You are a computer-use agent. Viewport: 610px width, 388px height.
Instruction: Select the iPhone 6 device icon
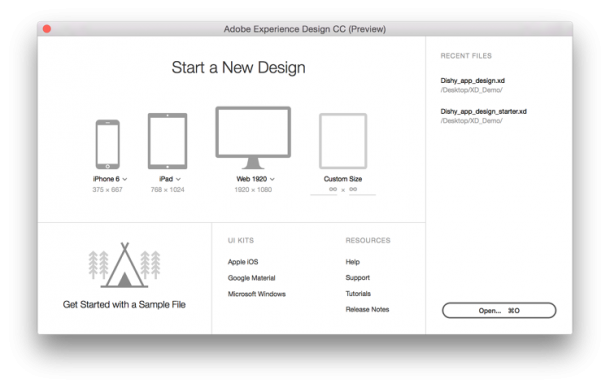(x=107, y=144)
